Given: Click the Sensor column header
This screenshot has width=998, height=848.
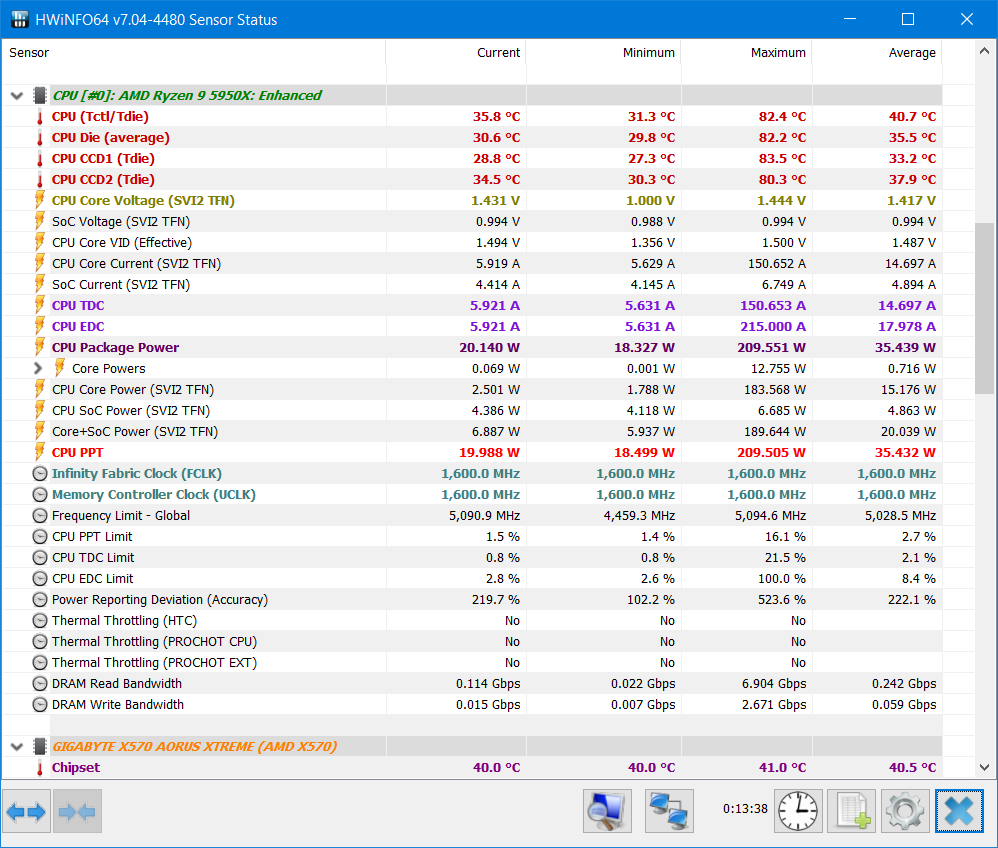Looking at the screenshot, I should (x=193, y=53).
